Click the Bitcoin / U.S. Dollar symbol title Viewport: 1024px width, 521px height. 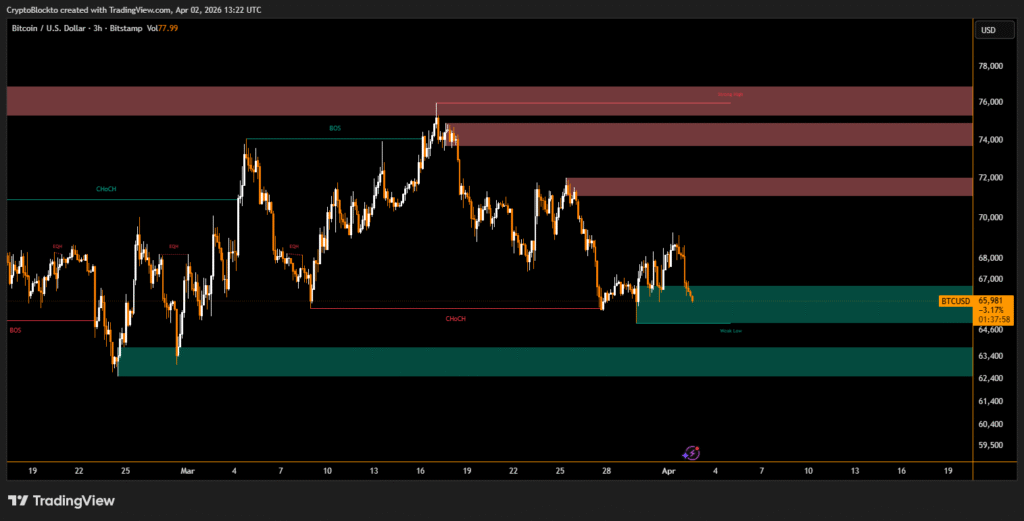pos(56,29)
